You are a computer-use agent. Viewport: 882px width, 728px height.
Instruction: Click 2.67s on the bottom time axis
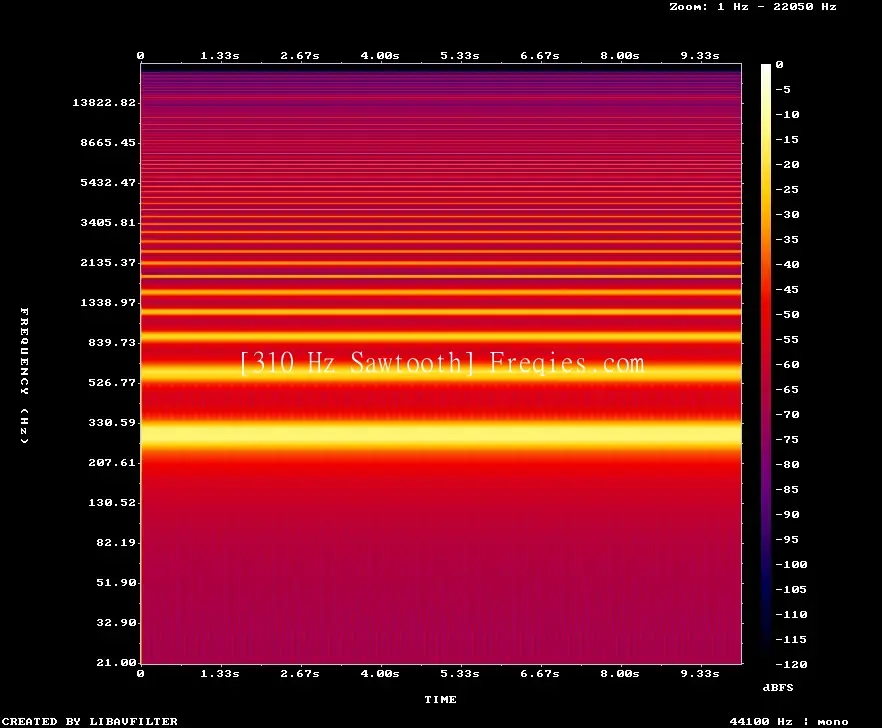click(300, 673)
